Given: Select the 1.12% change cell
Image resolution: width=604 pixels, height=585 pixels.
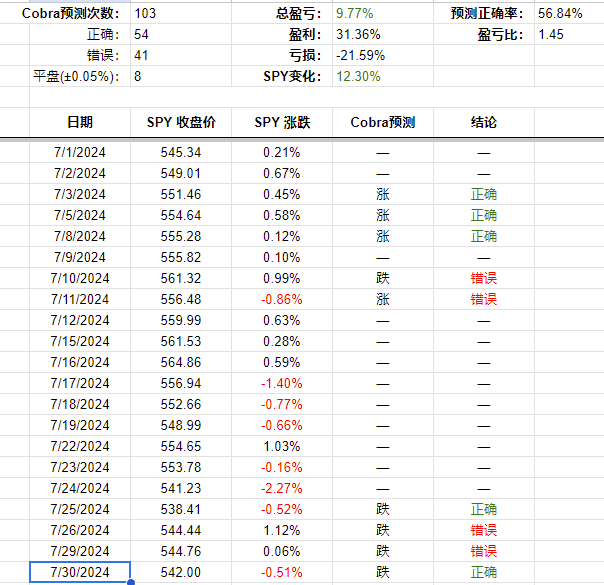Looking at the screenshot, I should [x=282, y=530].
